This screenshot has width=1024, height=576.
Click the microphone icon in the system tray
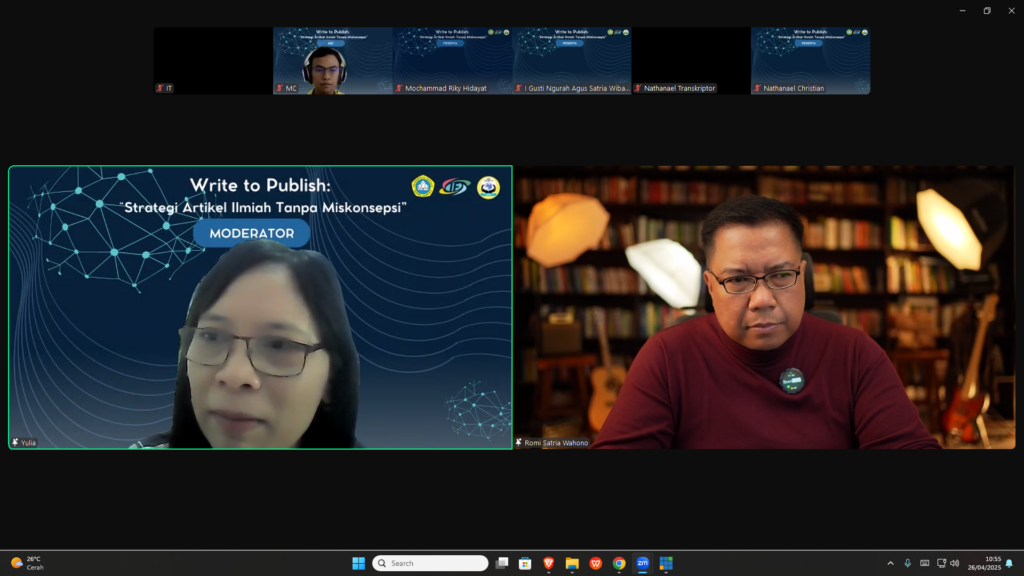pos(908,563)
